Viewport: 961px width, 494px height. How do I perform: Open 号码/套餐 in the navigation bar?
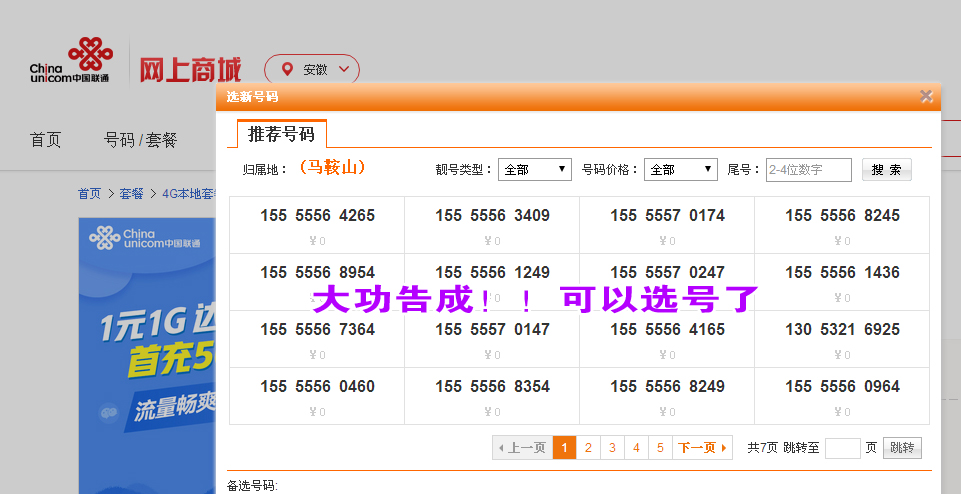pos(140,140)
